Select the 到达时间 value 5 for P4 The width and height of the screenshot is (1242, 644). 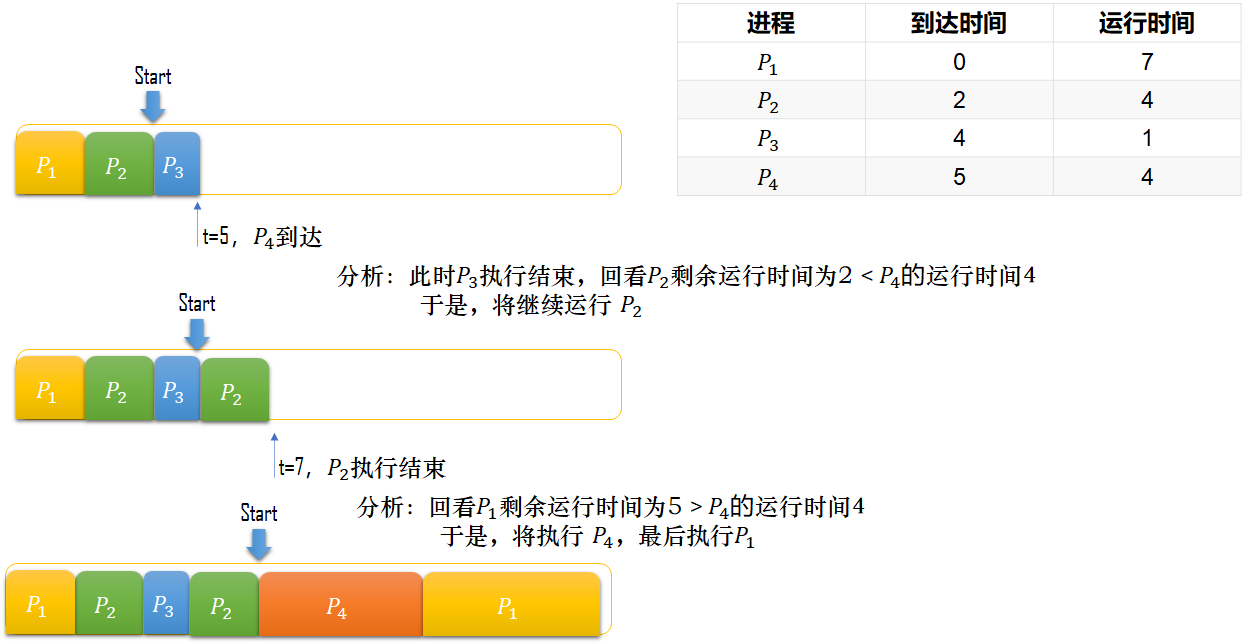click(x=958, y=176)
